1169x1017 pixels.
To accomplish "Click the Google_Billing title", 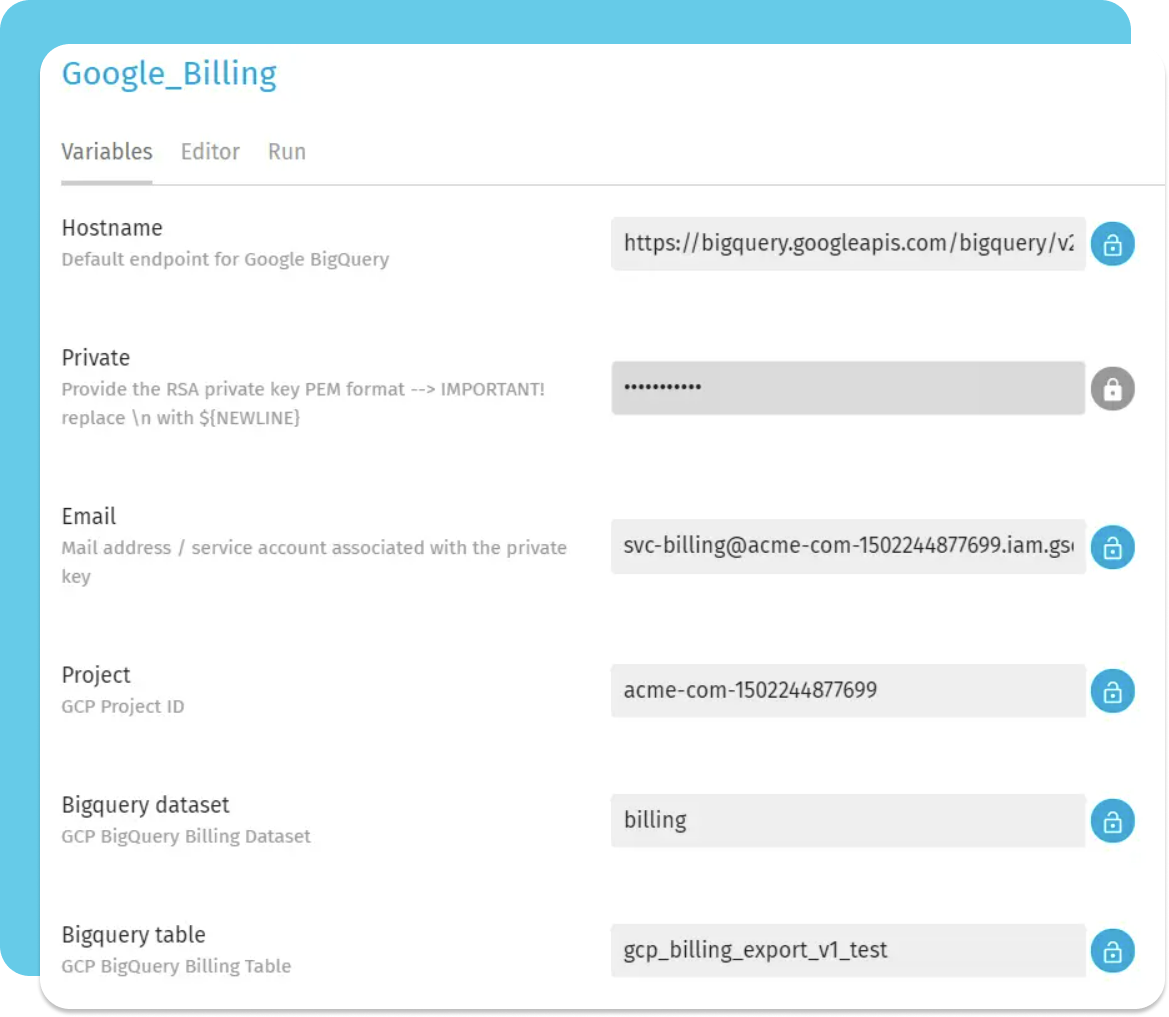I will point(169,73).
